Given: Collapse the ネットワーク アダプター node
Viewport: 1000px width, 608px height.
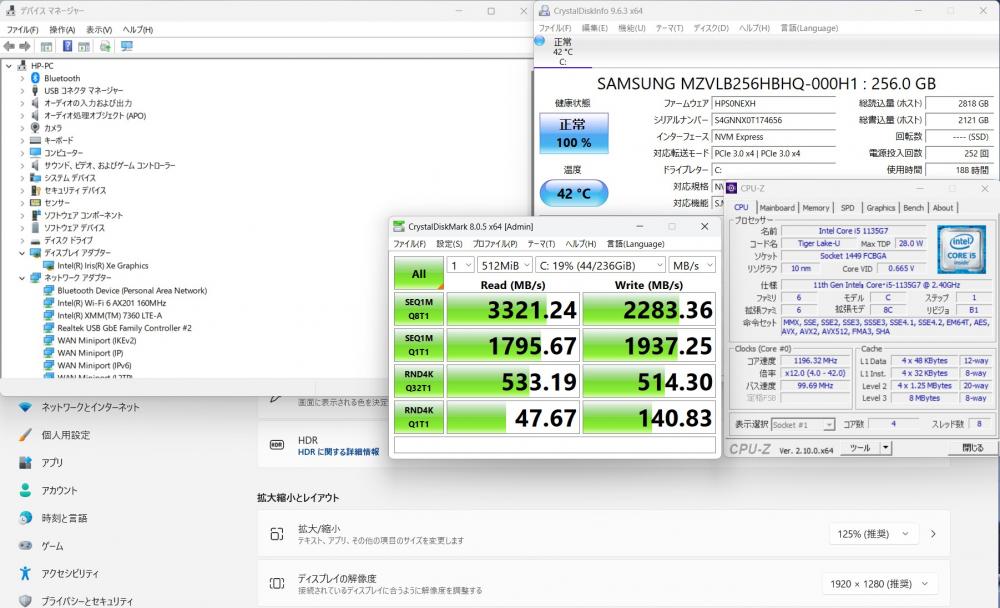Looking at the screenshot, I should point(22,278).
